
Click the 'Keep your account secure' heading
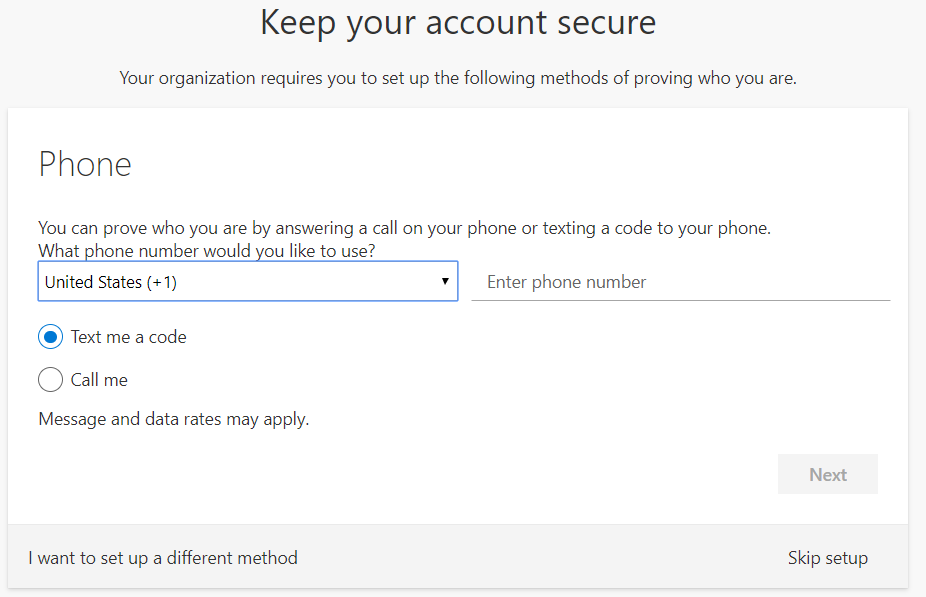tap(458, 23)
